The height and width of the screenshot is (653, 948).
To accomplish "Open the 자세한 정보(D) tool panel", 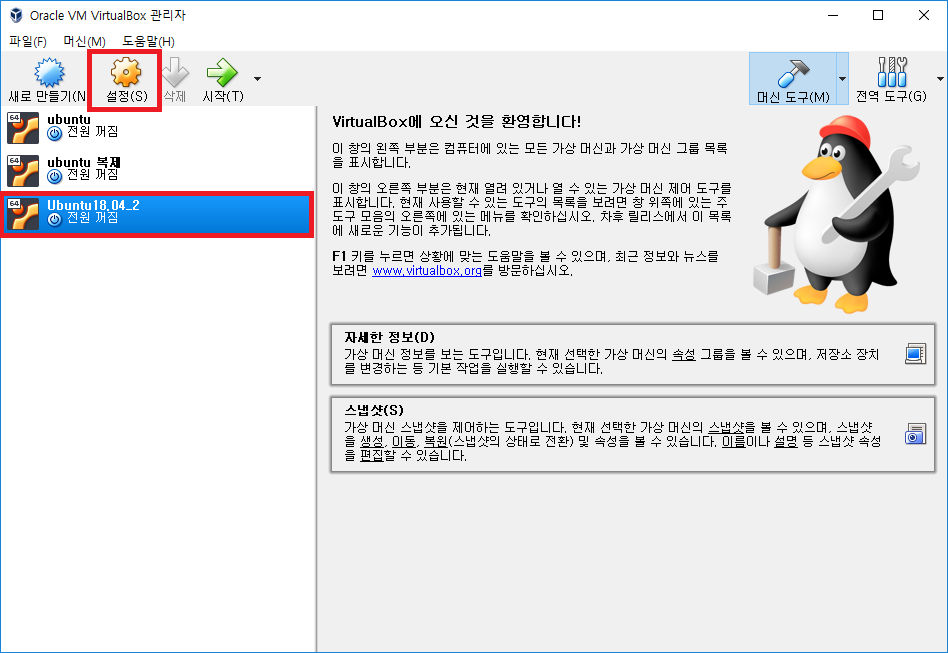I will coord(633,354).
